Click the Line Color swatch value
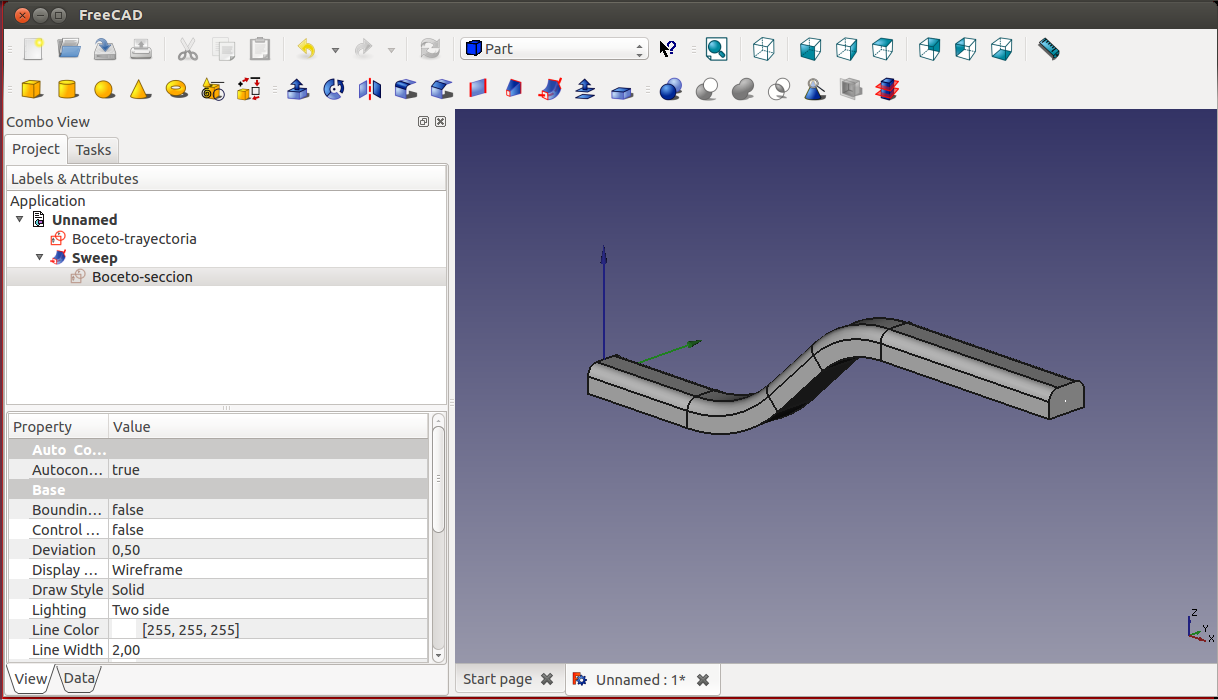 pos(125,630)
